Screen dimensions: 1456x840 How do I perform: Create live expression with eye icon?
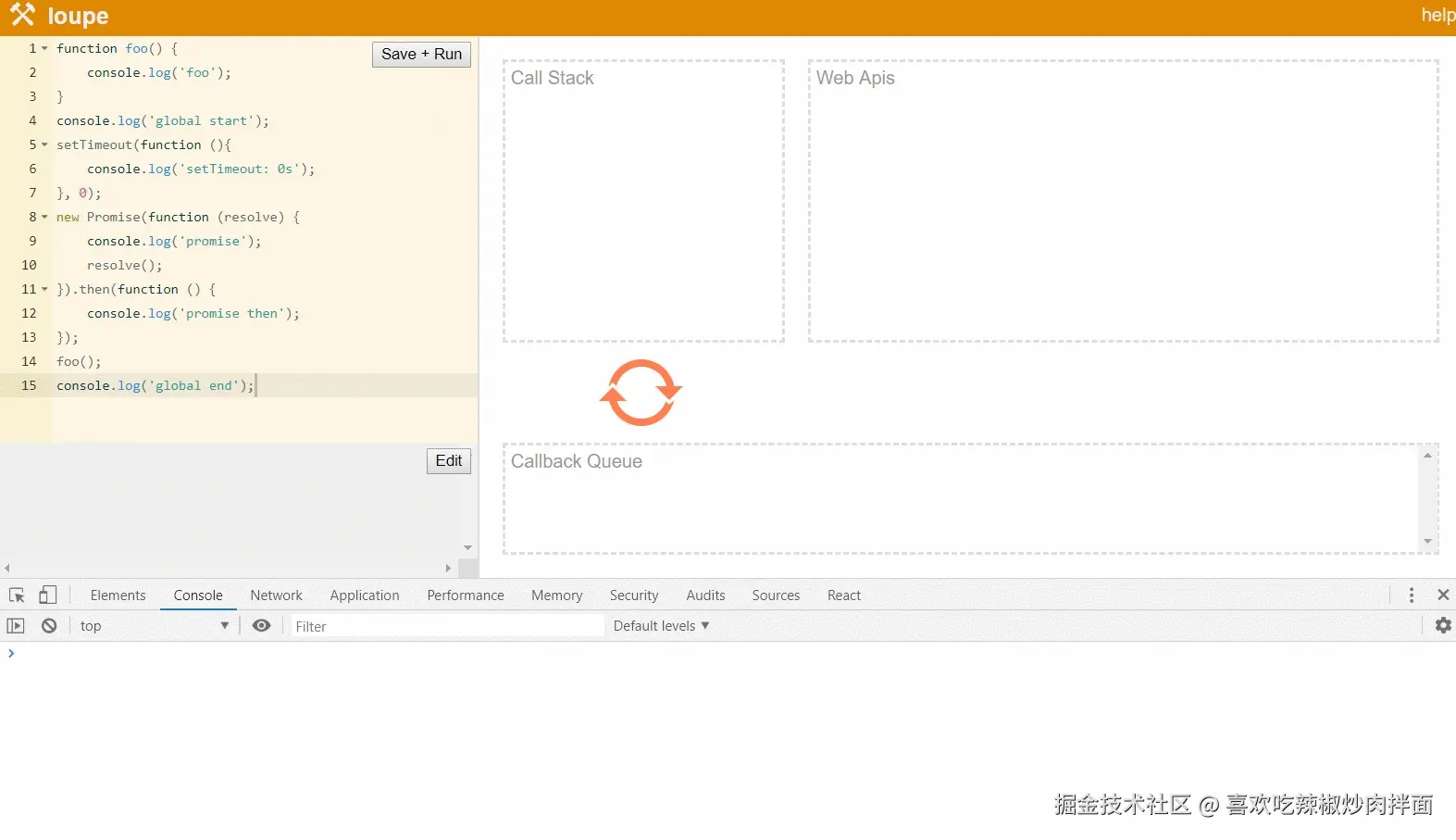[262, 626]
